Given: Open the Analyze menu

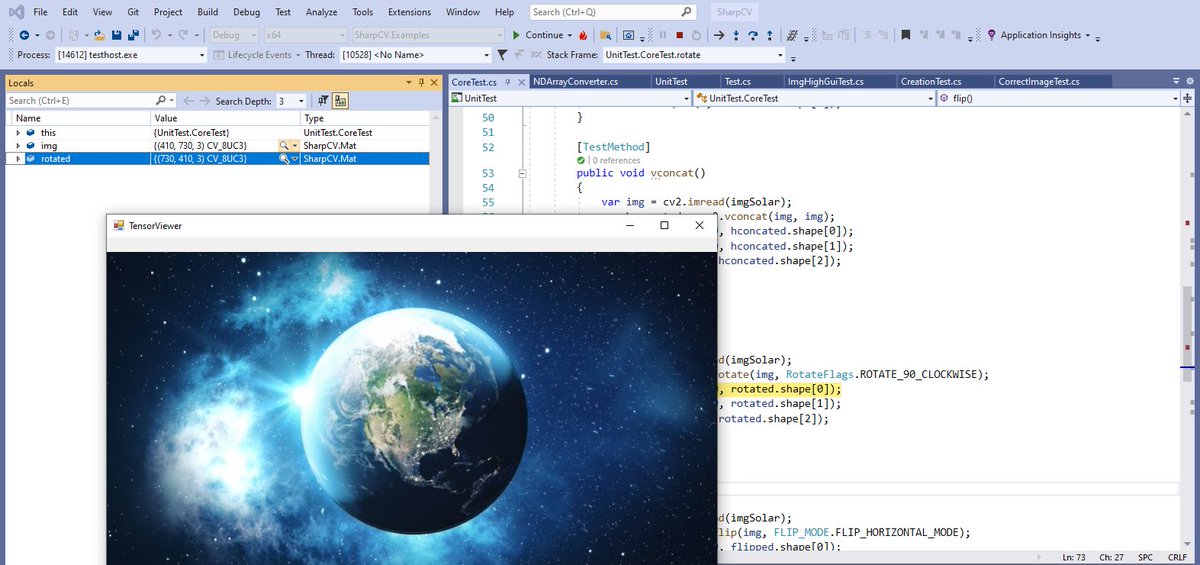Looking at the screenshot, I should (x=321, y=12).
